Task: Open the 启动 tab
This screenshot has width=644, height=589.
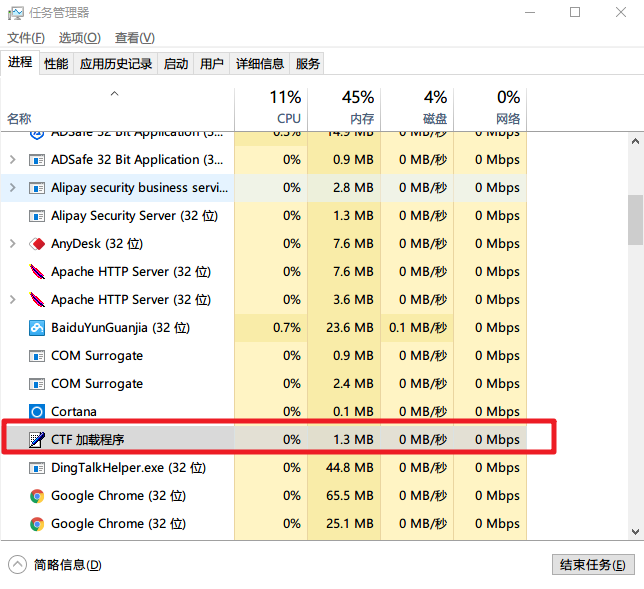Action: click(176, 64)
